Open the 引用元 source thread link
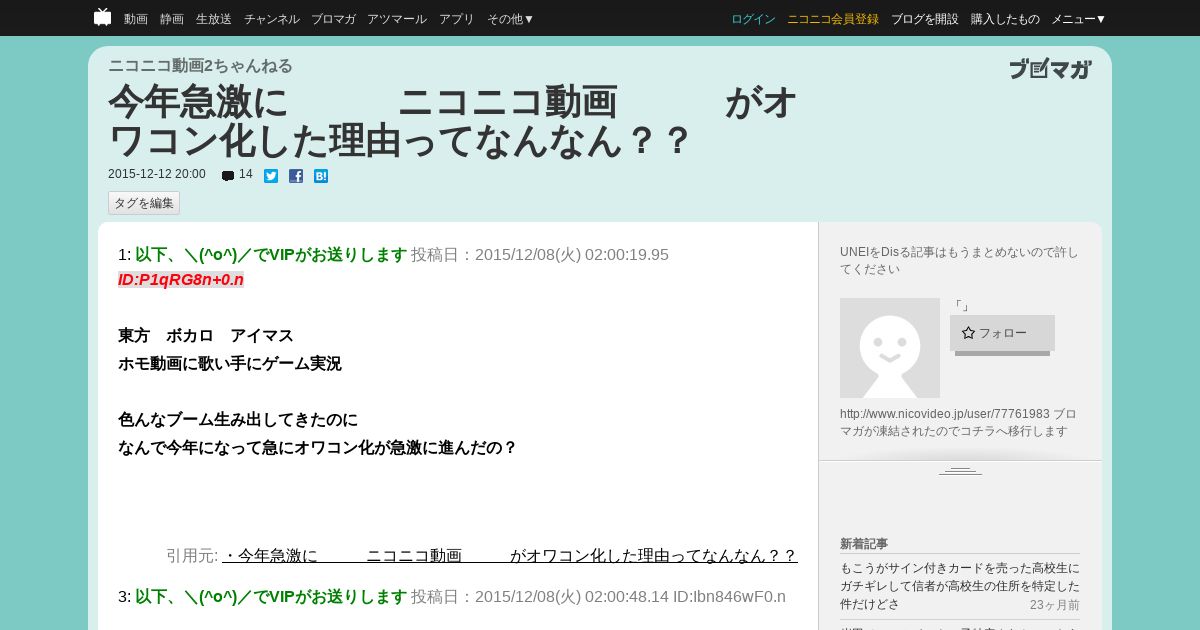1200x630 pixels. (x=510, y=555)
